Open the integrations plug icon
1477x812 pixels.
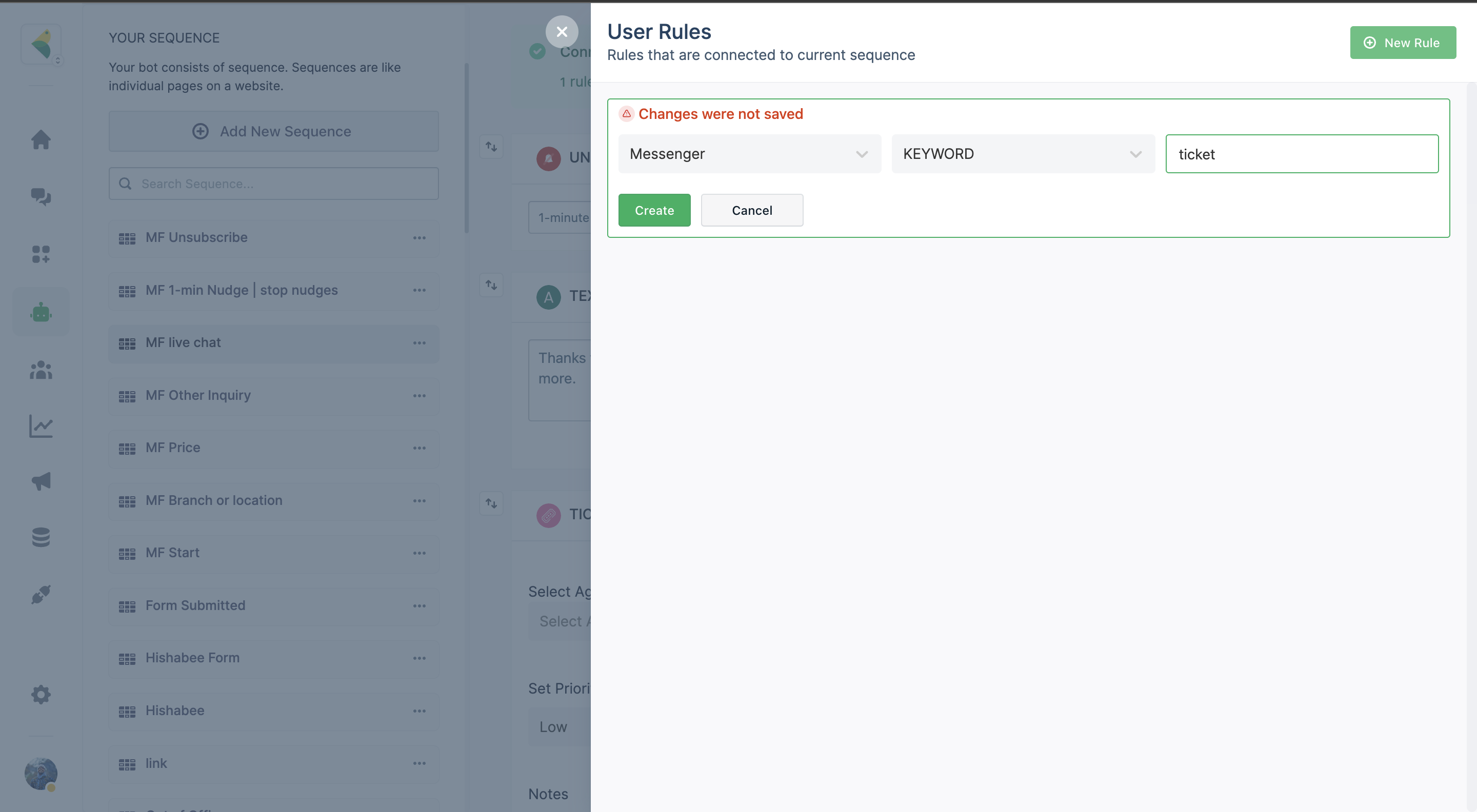point(41,594)
